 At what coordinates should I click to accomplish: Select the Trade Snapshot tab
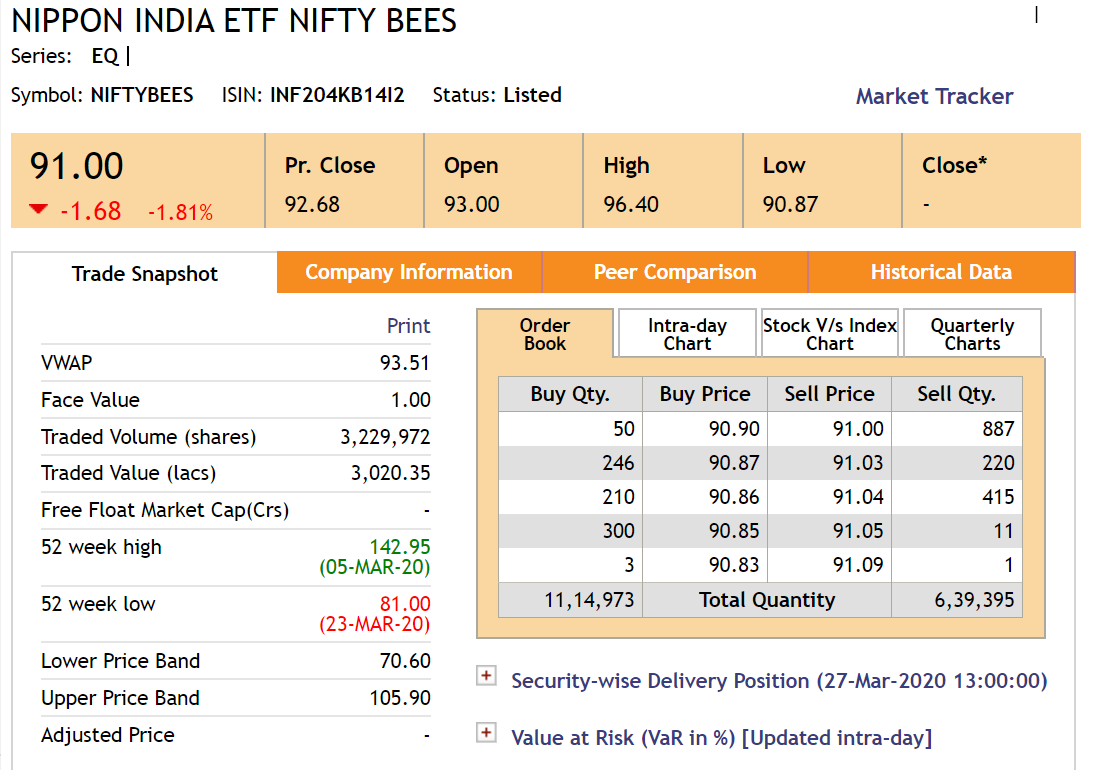[145, 274]
